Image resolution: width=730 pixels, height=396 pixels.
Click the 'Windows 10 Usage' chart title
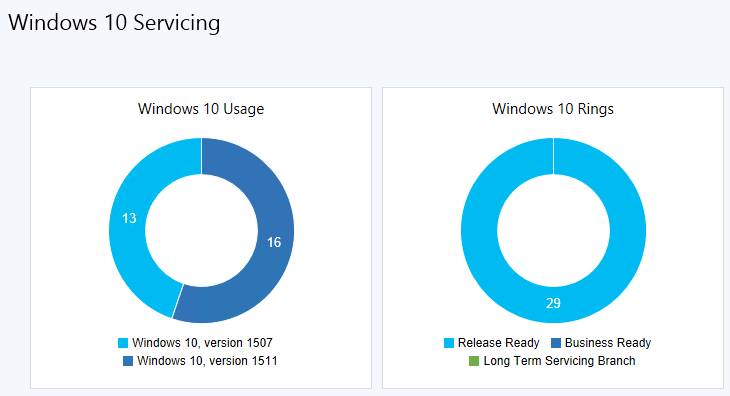coord(201,109)
